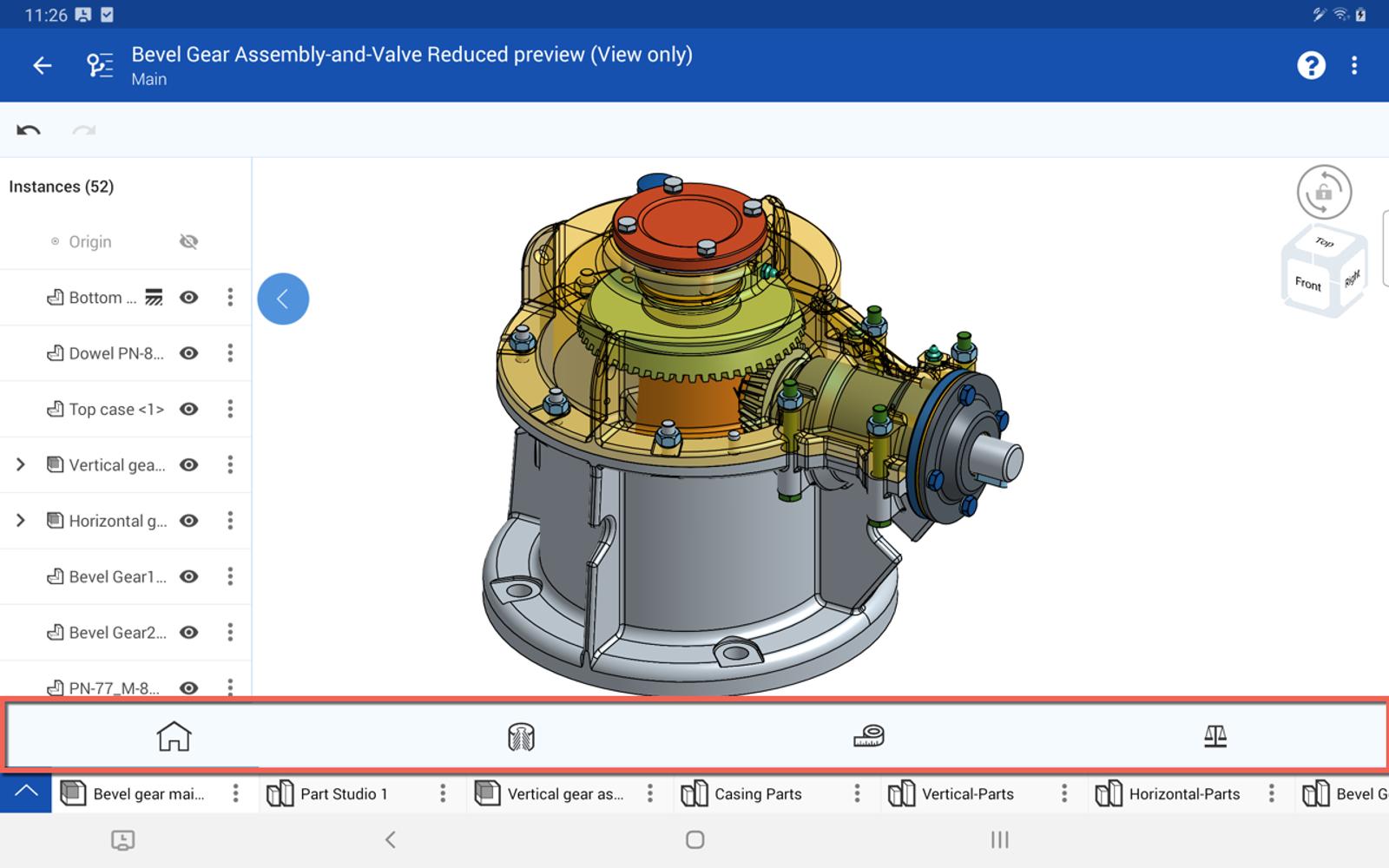
Task: Select the Front face of view cube
Action: click(x=1307, y=284)
